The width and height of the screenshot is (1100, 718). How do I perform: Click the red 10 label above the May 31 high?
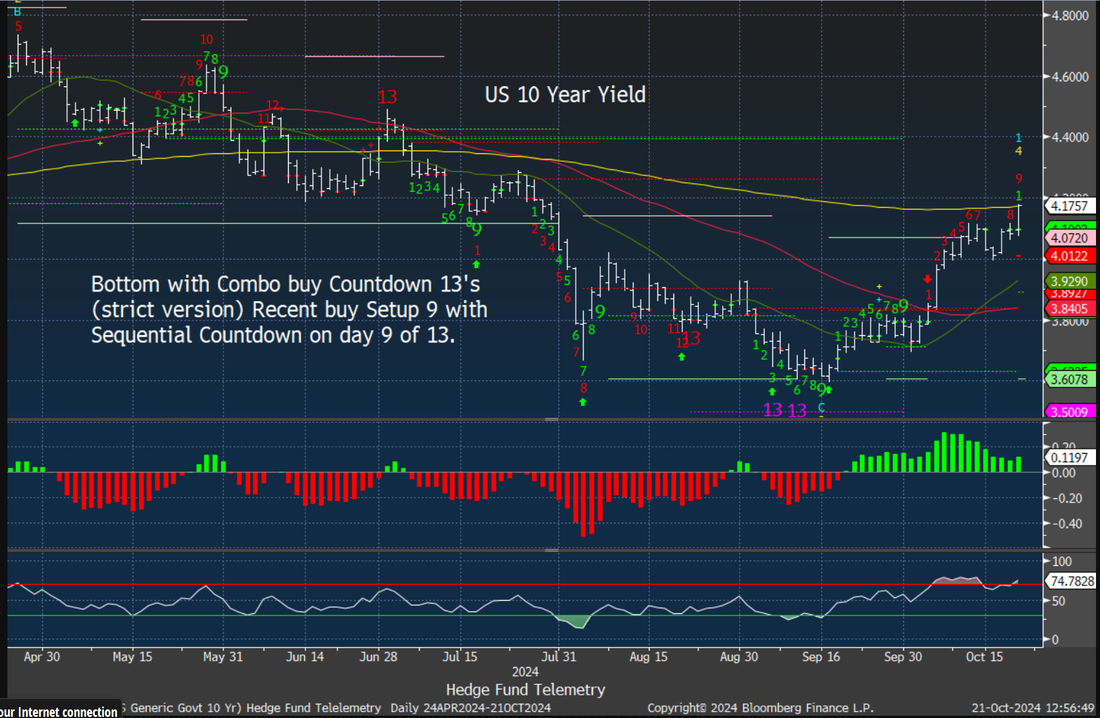206,39
